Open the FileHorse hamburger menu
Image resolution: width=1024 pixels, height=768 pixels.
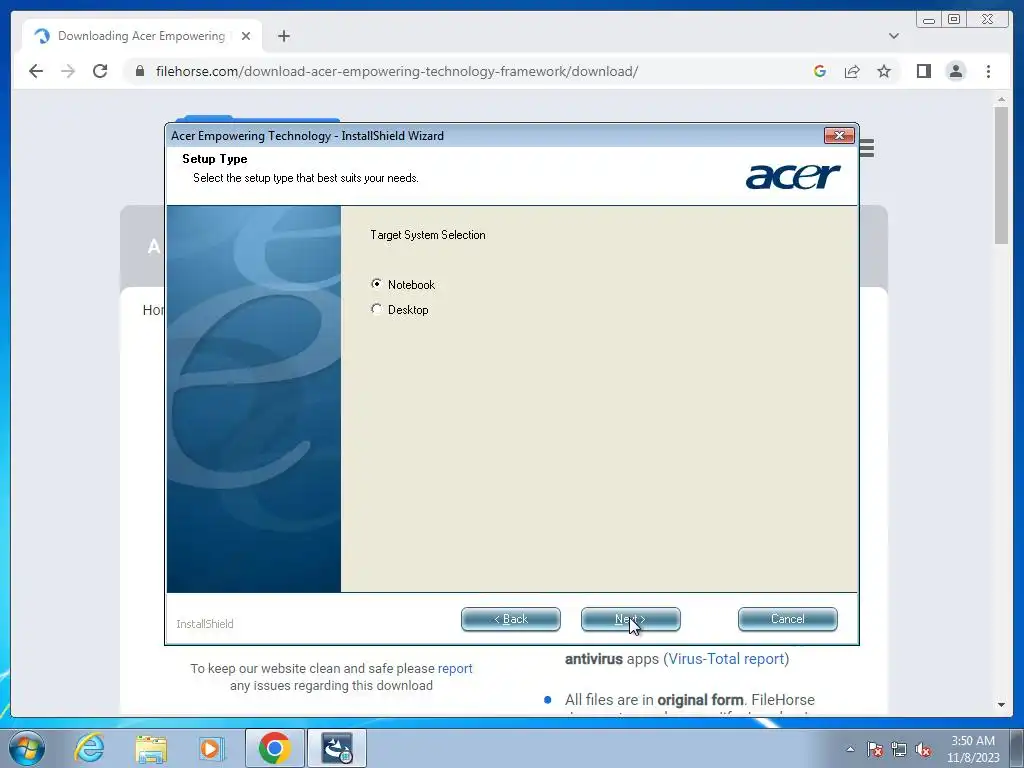[x=867, y=148]
